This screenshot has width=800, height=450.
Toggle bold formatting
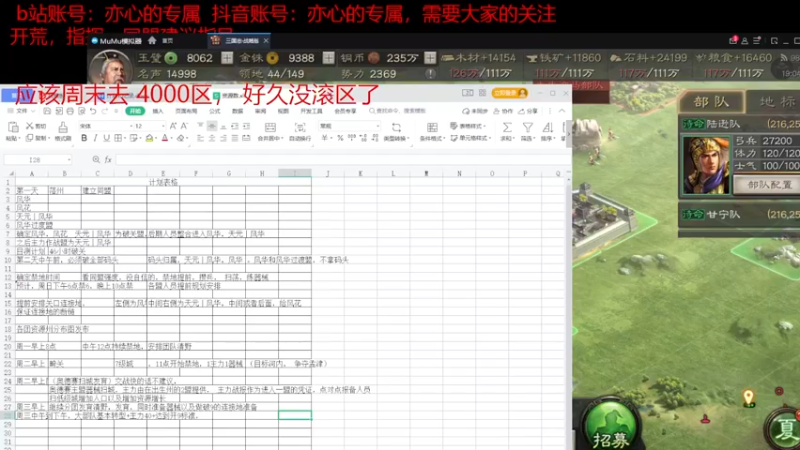(x=84, y=138)
